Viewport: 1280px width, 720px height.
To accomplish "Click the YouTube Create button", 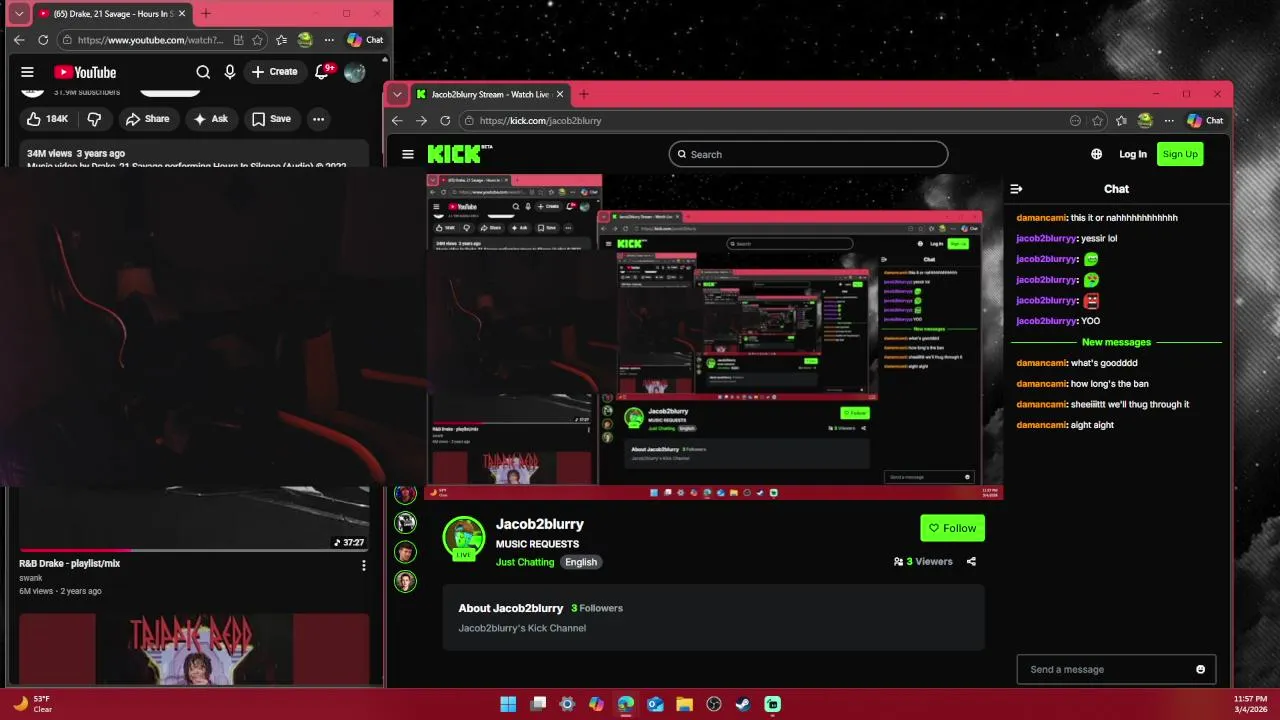I will (x=274, y=72).
